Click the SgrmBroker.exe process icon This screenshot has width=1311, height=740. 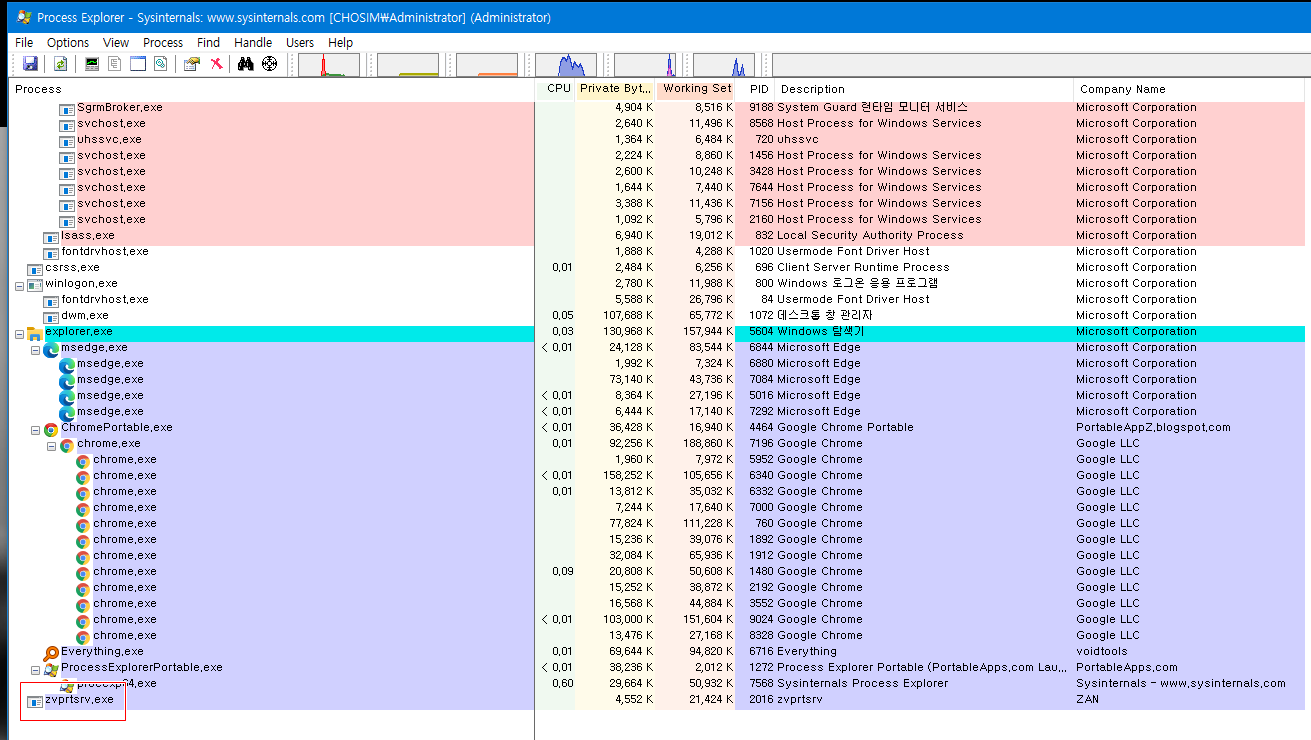(x=67, y=108)
